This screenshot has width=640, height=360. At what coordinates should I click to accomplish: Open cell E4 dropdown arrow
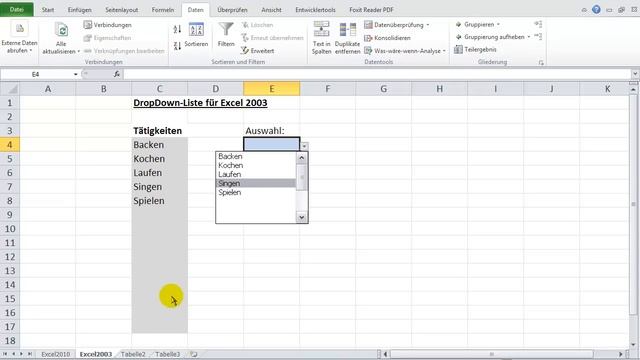click(304, 146)
